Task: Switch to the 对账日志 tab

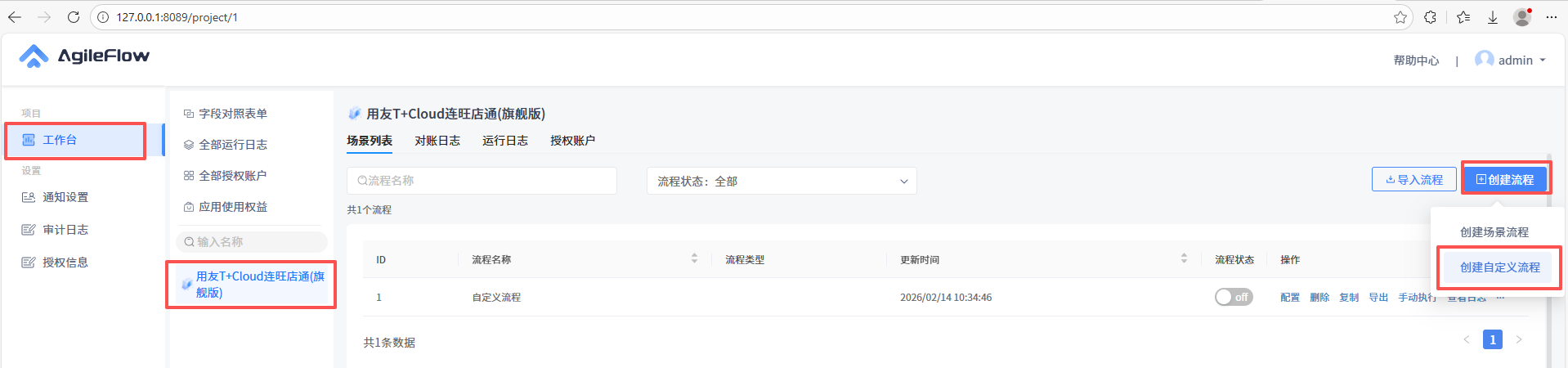Action: point(437,141)
